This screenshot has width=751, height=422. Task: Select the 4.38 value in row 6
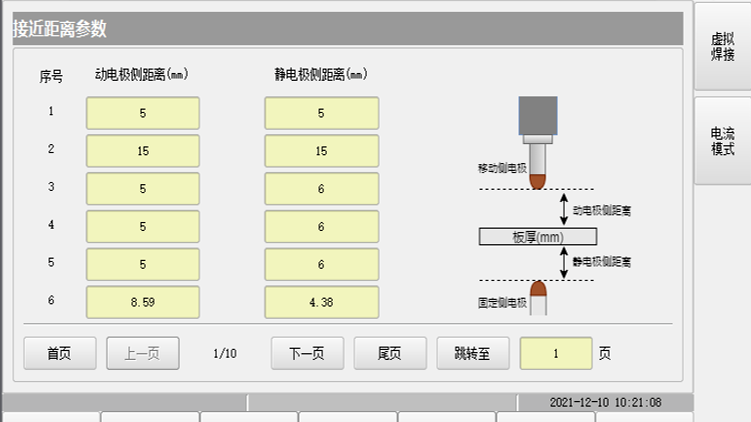pyautogui.click(x=321, y=301)
